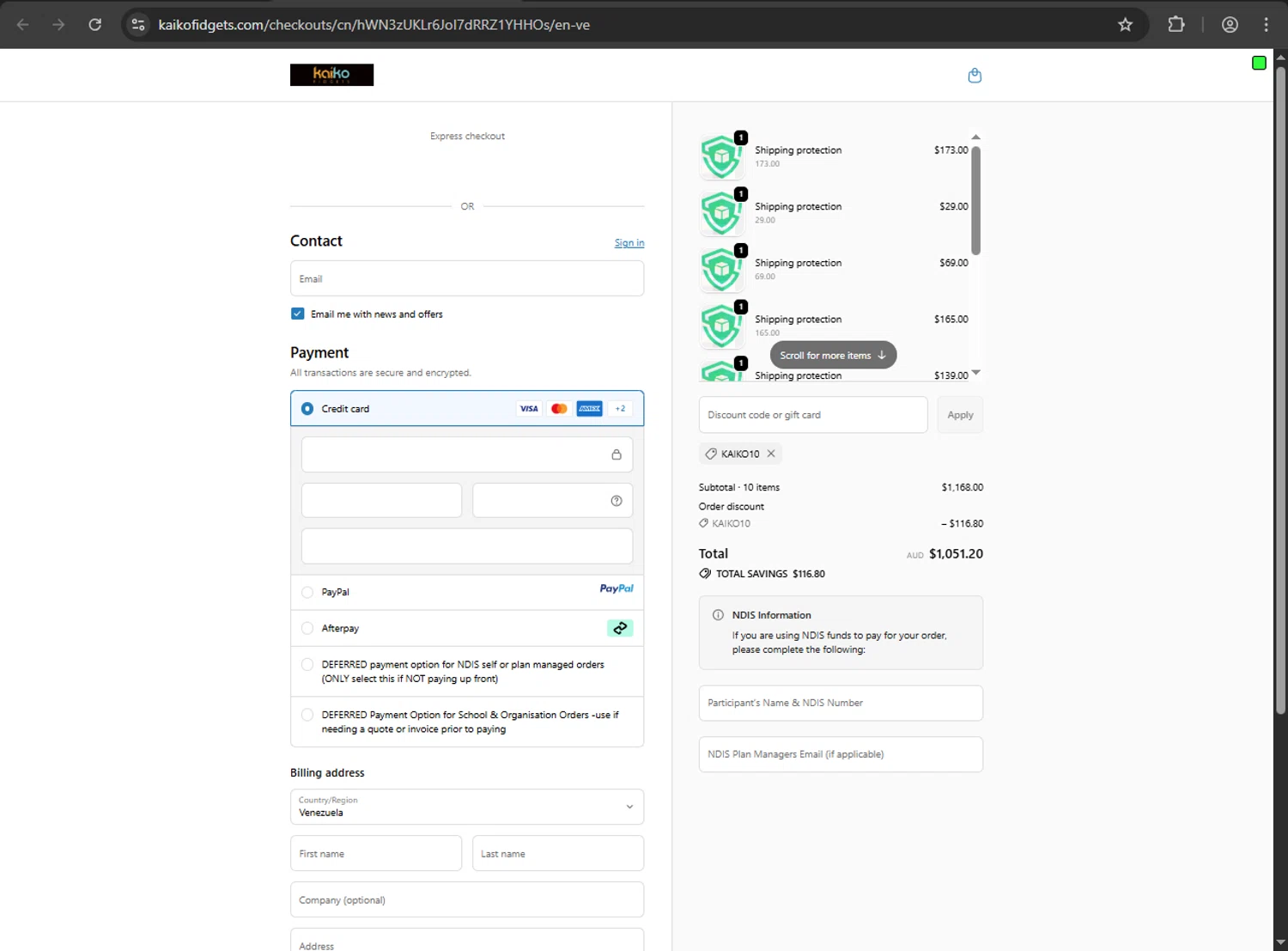
Task: Select DEFERRED payment for NDIS orders radio
Action: [307, 664]
